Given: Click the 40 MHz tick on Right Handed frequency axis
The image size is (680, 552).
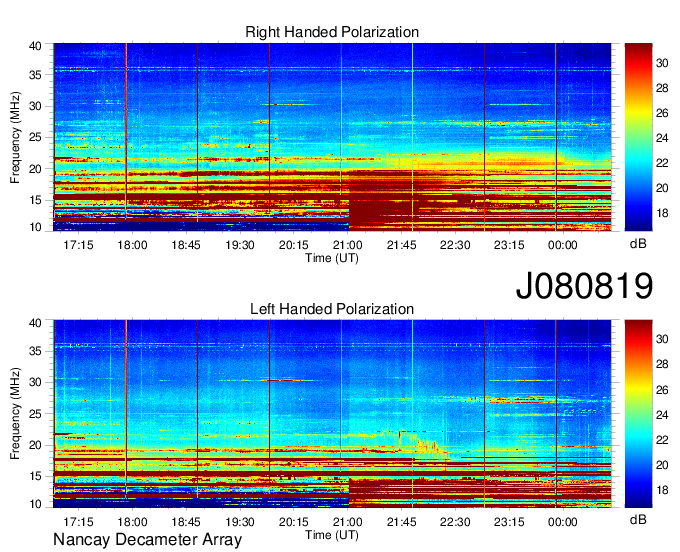Looking at the screenshot, I should [35, 46].
